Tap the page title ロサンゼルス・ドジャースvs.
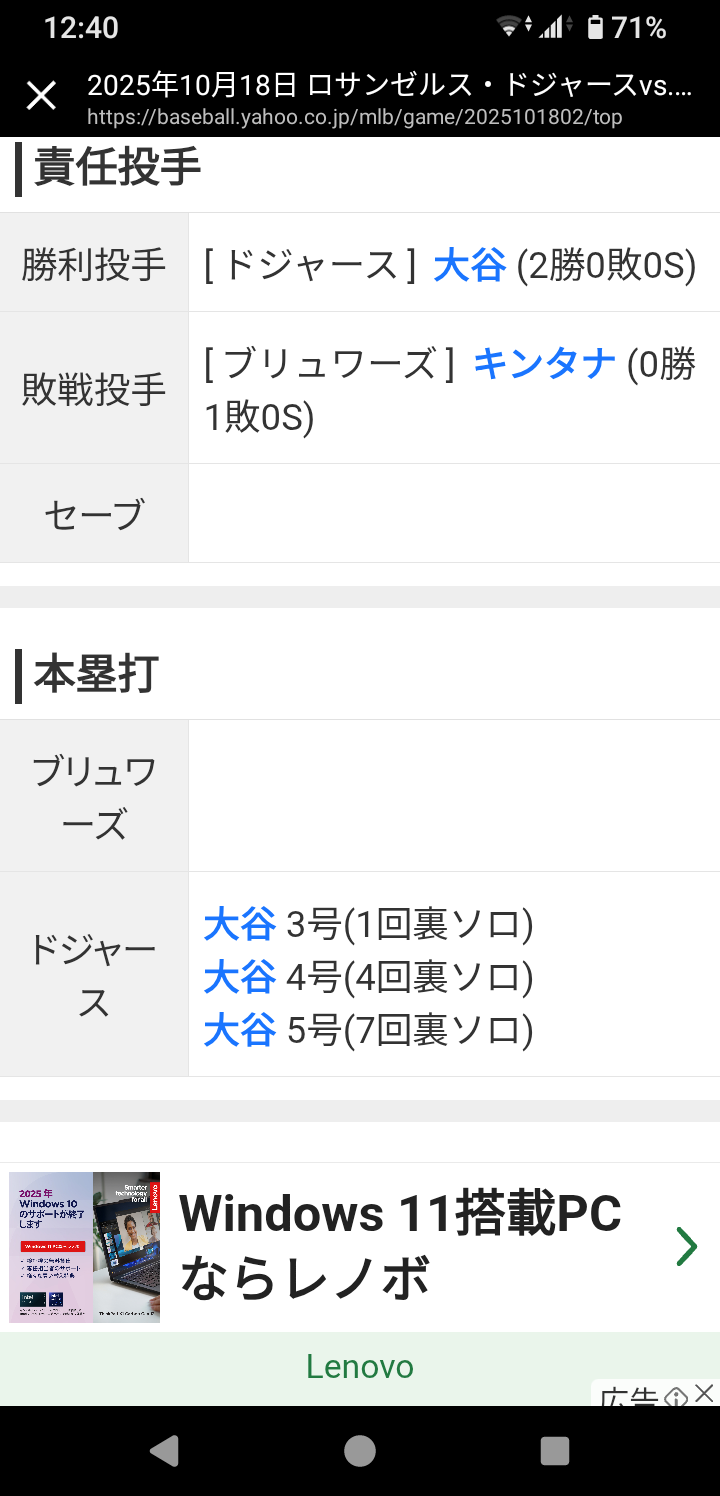The image size is (720, 1496). coord(390,85)
